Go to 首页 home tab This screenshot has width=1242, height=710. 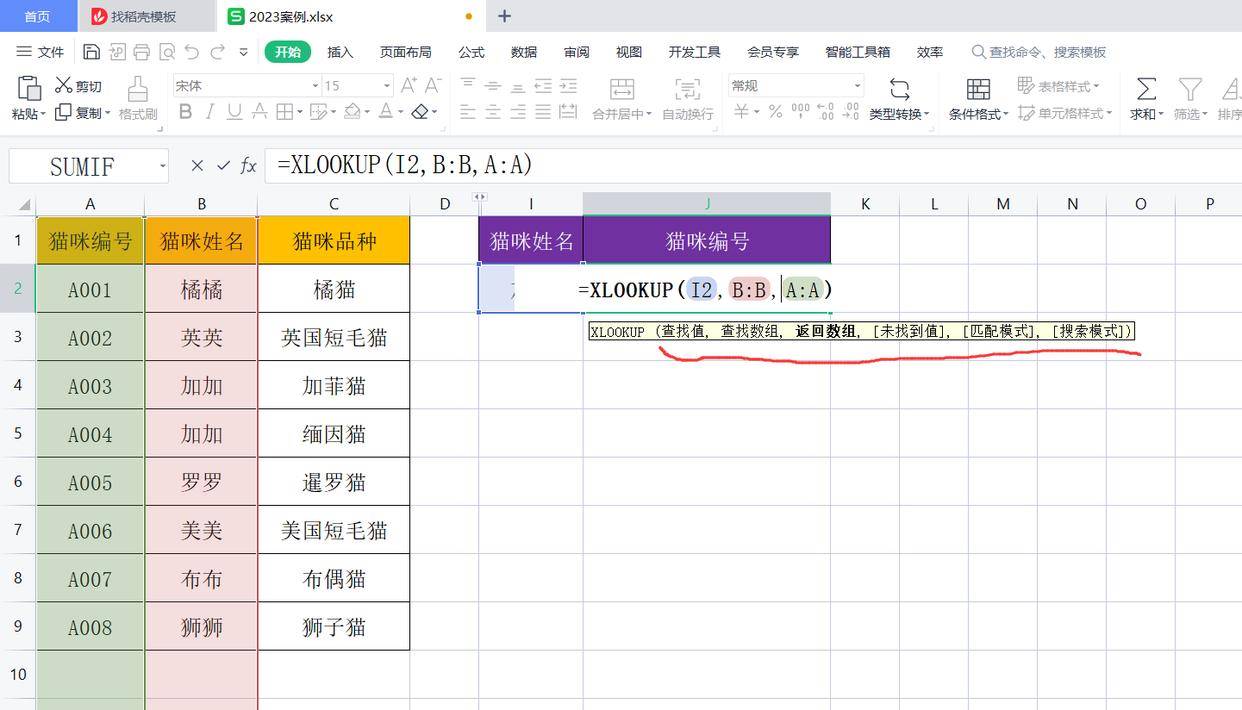click(x=37, y=16)
